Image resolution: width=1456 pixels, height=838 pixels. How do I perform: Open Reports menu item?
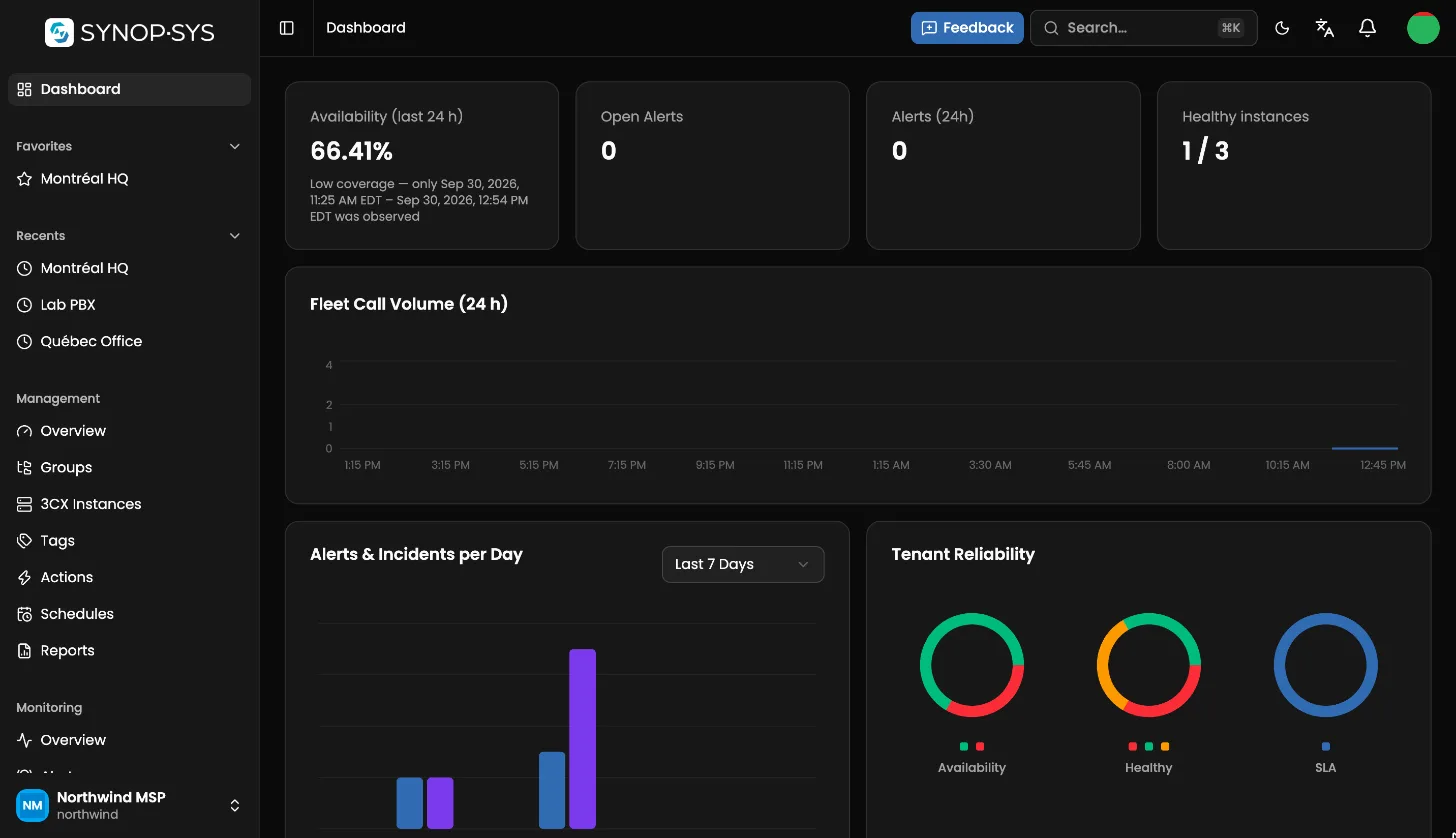129,651
